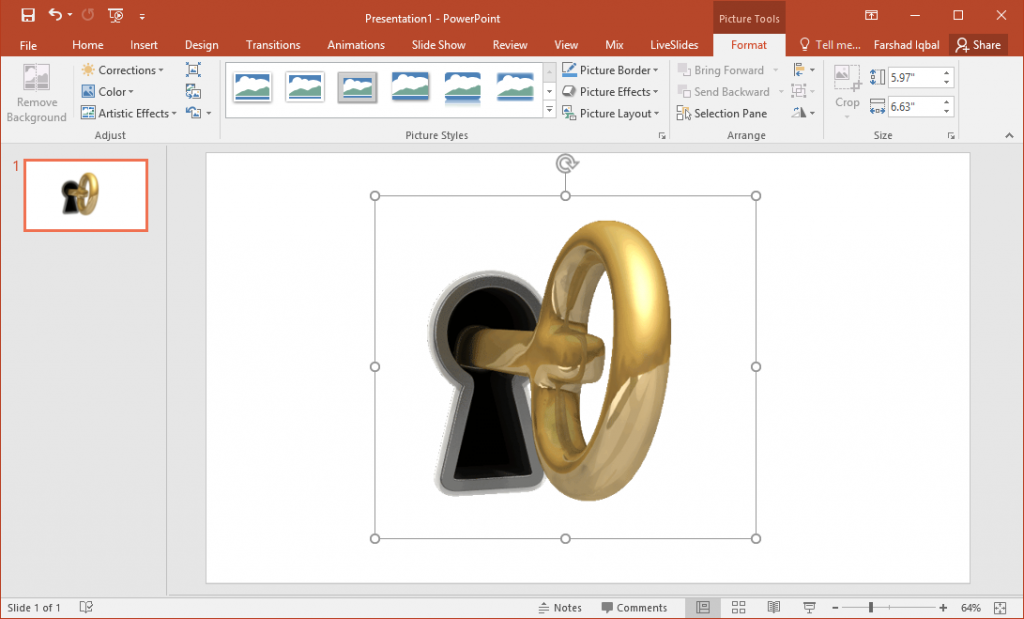The width and height of the screenshot is (1024, 619).
Task: Reset the picture using Reset Picture icon
Action: coord(192,112)
